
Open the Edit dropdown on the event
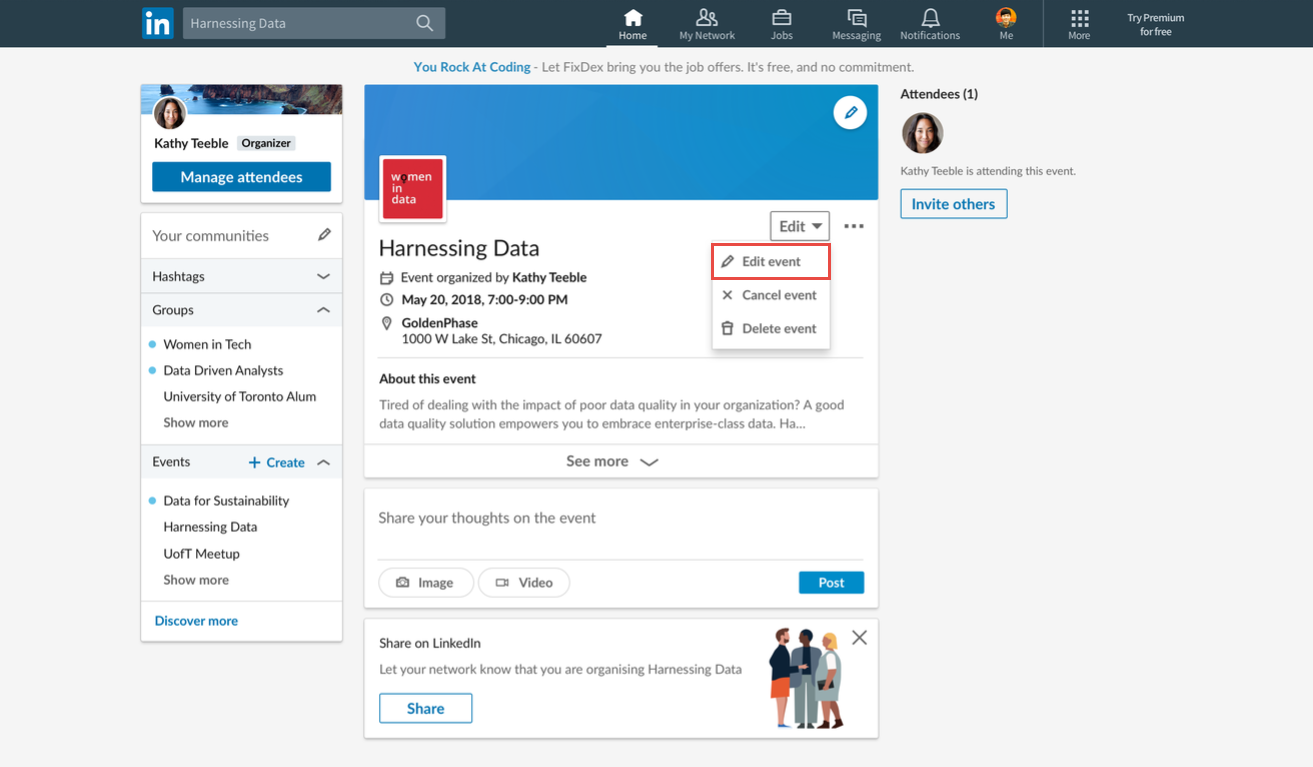pos(799,225)
